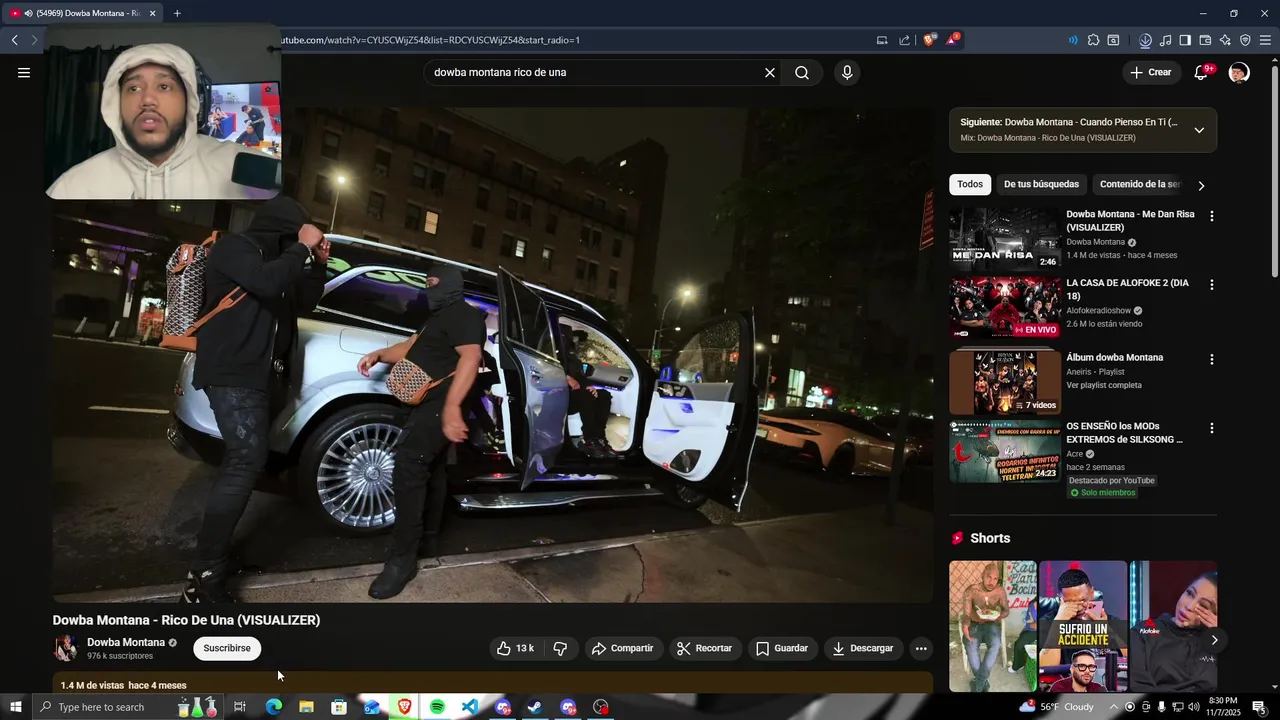This screenshot has width=1280, height=720.
Task: Open Me Dan Risa video thumbnail
Action: click(x=1005, y=239)
